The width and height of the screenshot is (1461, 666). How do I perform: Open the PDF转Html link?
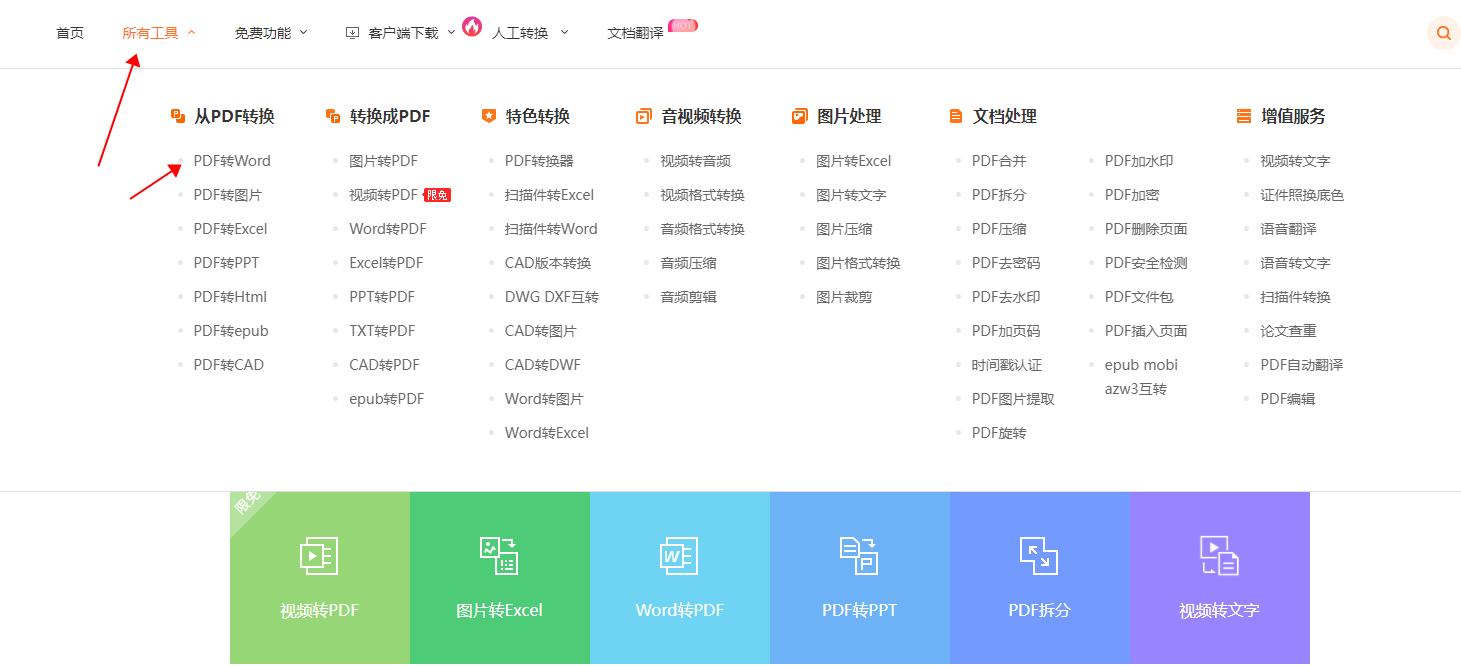pyautogui.click(x=230, y=297)
